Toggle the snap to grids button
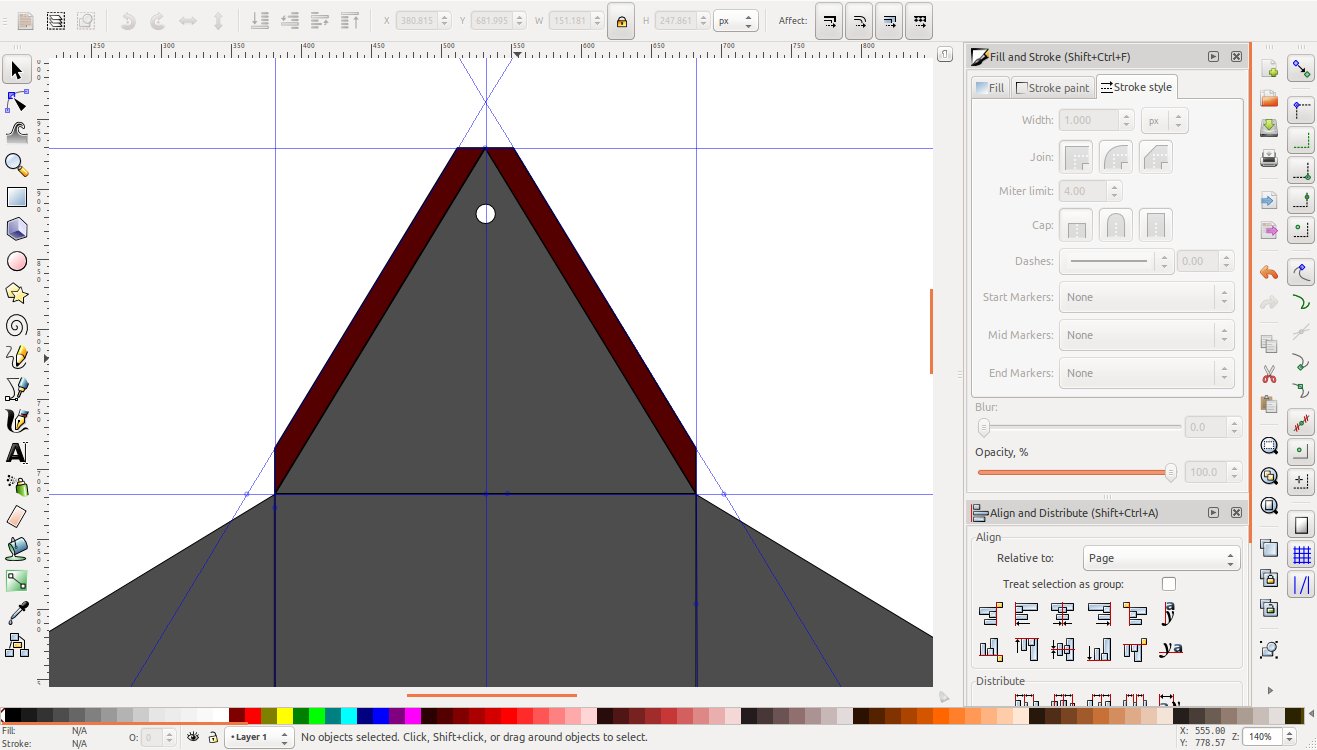The width and height of the screenshot is (1317, 750). [1301, 555]
